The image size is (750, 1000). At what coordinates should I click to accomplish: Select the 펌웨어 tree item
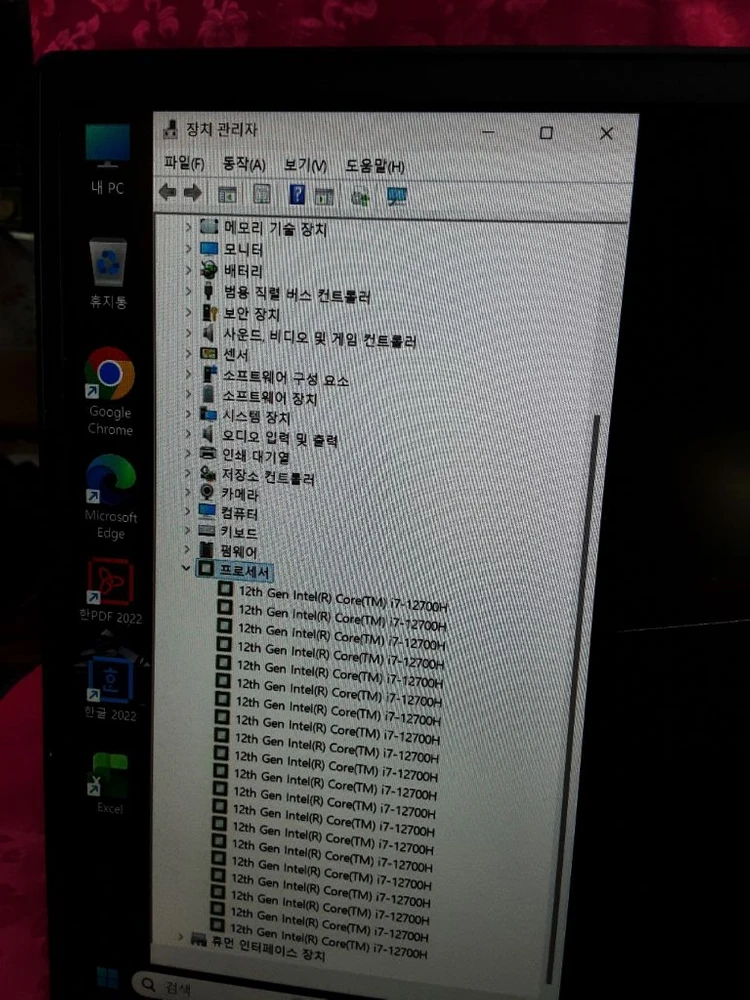point(238,551)
